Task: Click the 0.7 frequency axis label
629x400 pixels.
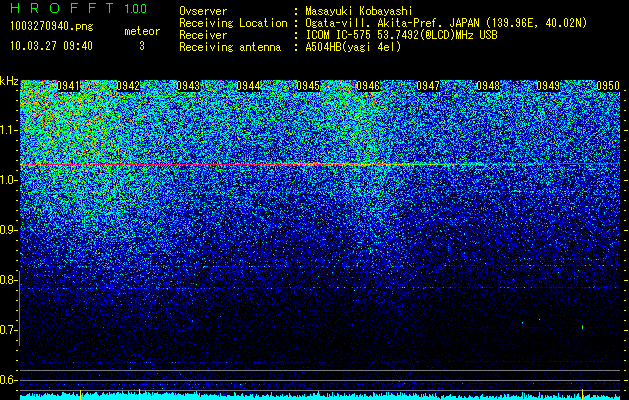Action: pos(8,330)
